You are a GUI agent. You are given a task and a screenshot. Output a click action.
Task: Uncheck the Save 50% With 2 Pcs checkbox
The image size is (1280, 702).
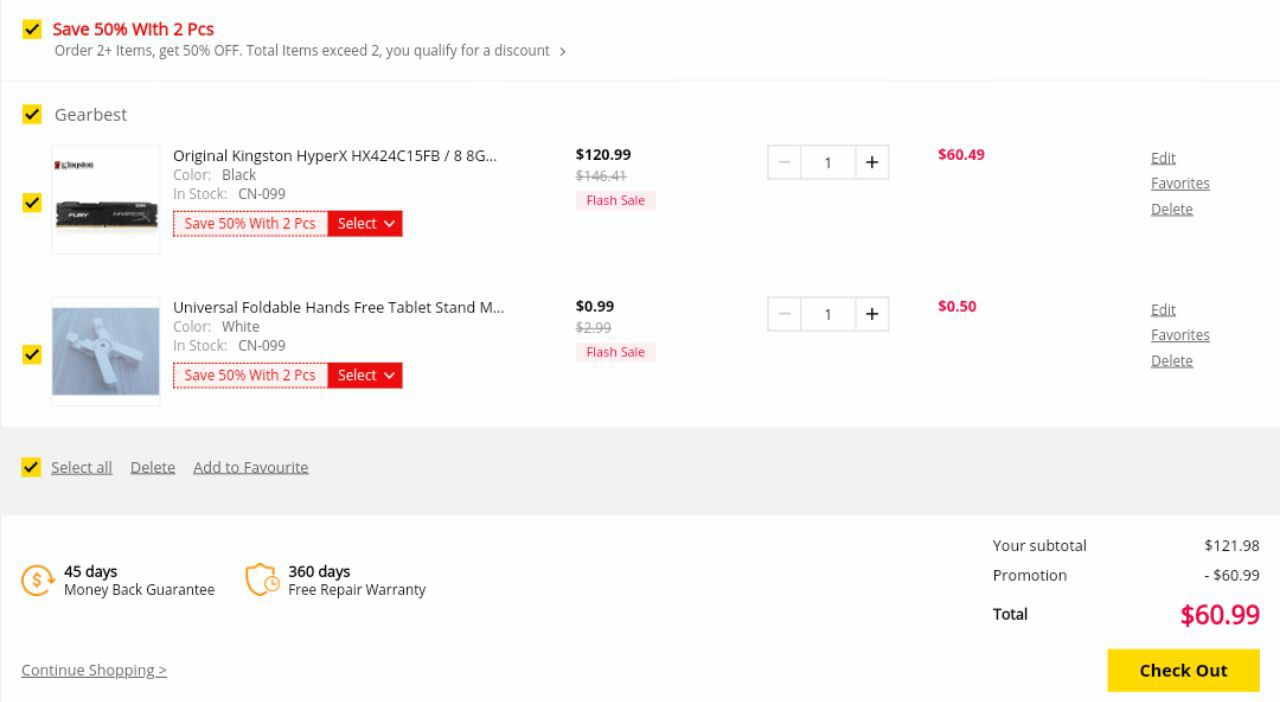click(32, 29)
